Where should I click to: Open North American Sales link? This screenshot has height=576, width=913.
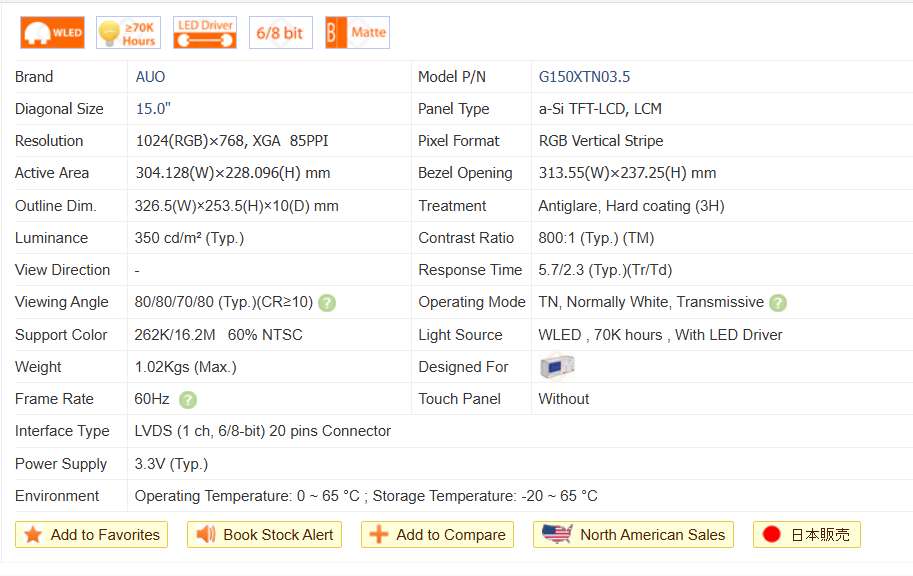pyautogui.click(x=633, y=535)
